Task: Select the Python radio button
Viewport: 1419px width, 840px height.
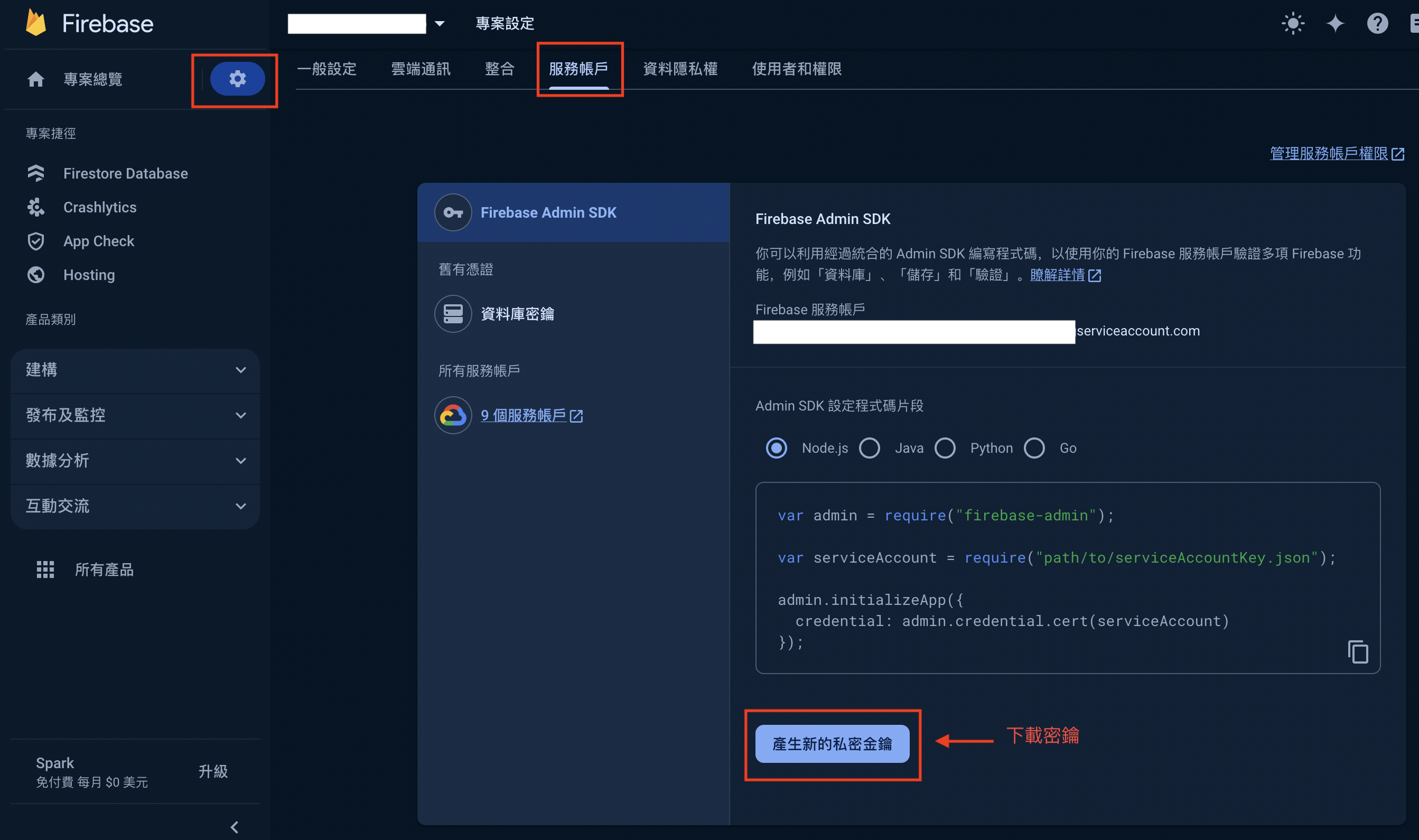Action: (945, 448)
